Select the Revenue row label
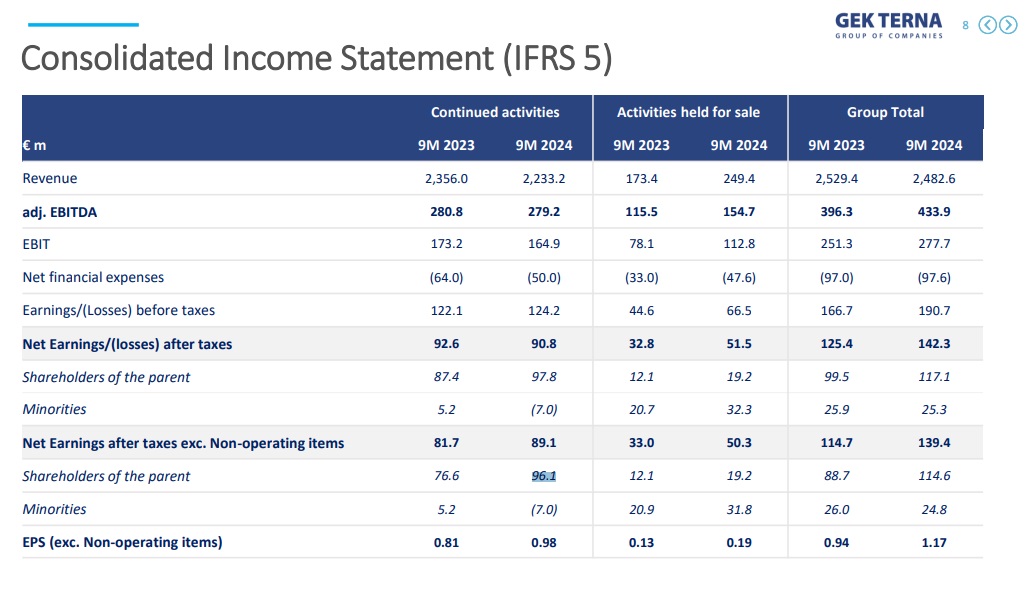This screenshot has height=596, width=1036. 50,178
